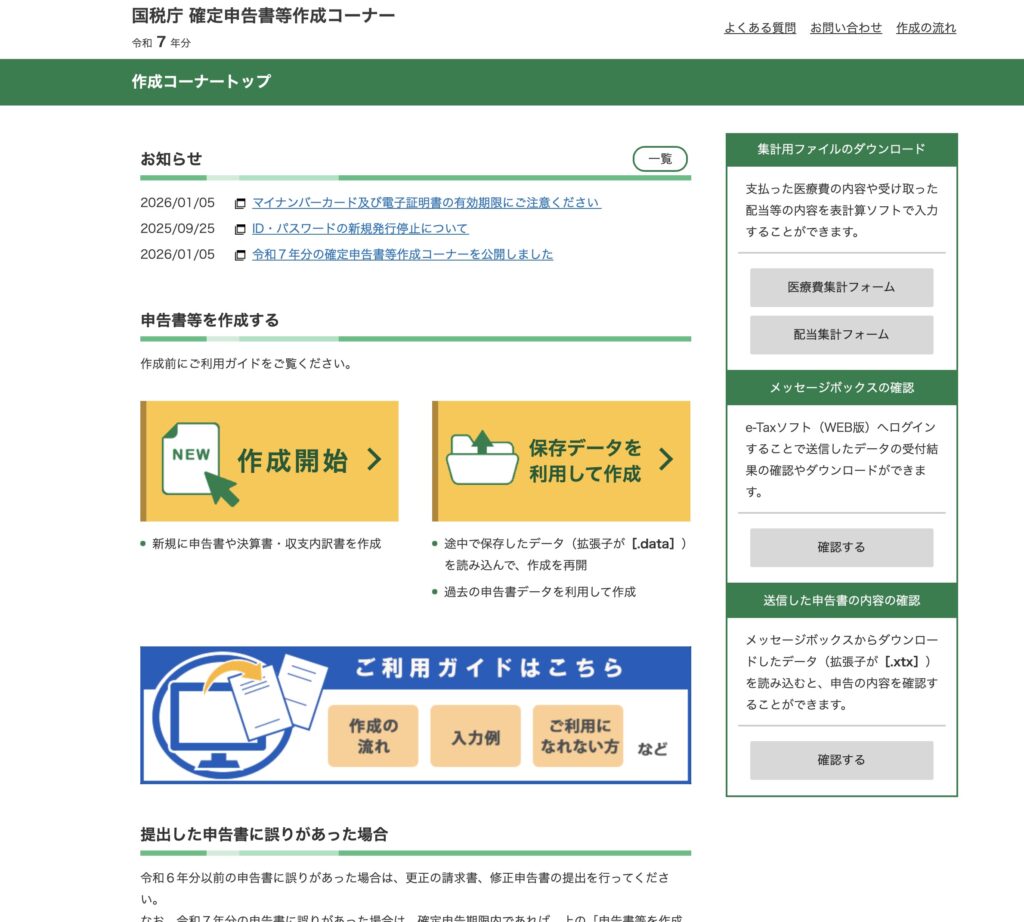Viewport: 1024px width, 922px height.
Task: Click the external-link icon beside the マイナンバーカード notice
Action: [x=240, y=203]
